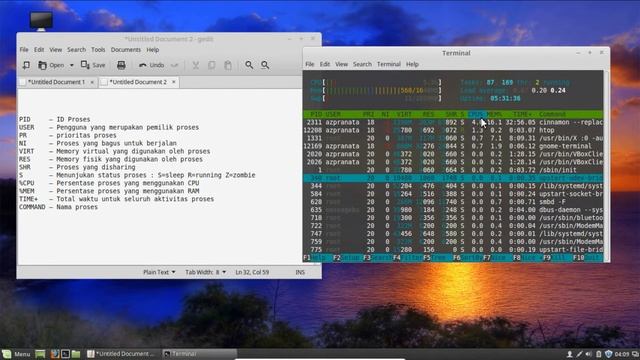The image size is (640, 360).
Task: Open the Plain Text language dropdown
Action: coord(159,272)
